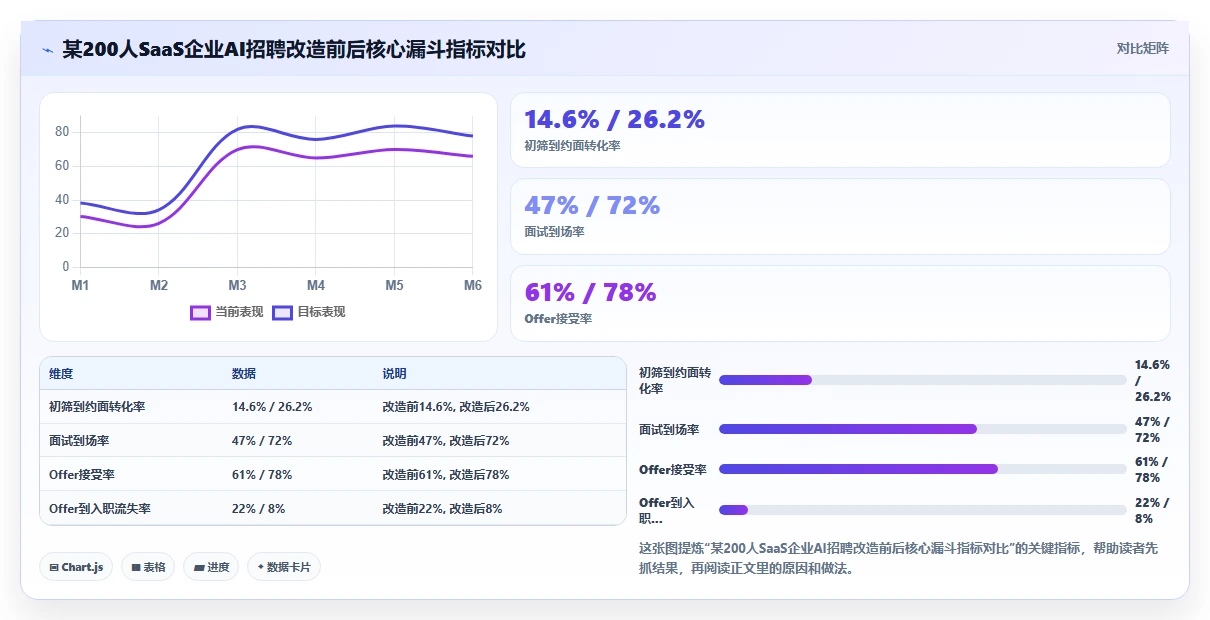Viewport: 1210px width, 620px height.
Task: Click the 维度 column header
Action: coord(61,373)
